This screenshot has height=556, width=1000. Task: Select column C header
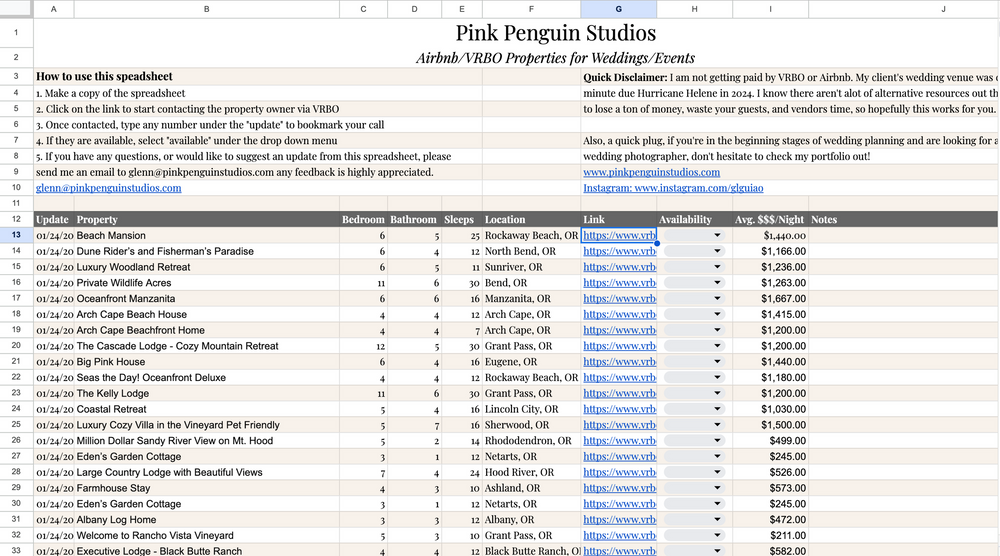tap(364, 9)
